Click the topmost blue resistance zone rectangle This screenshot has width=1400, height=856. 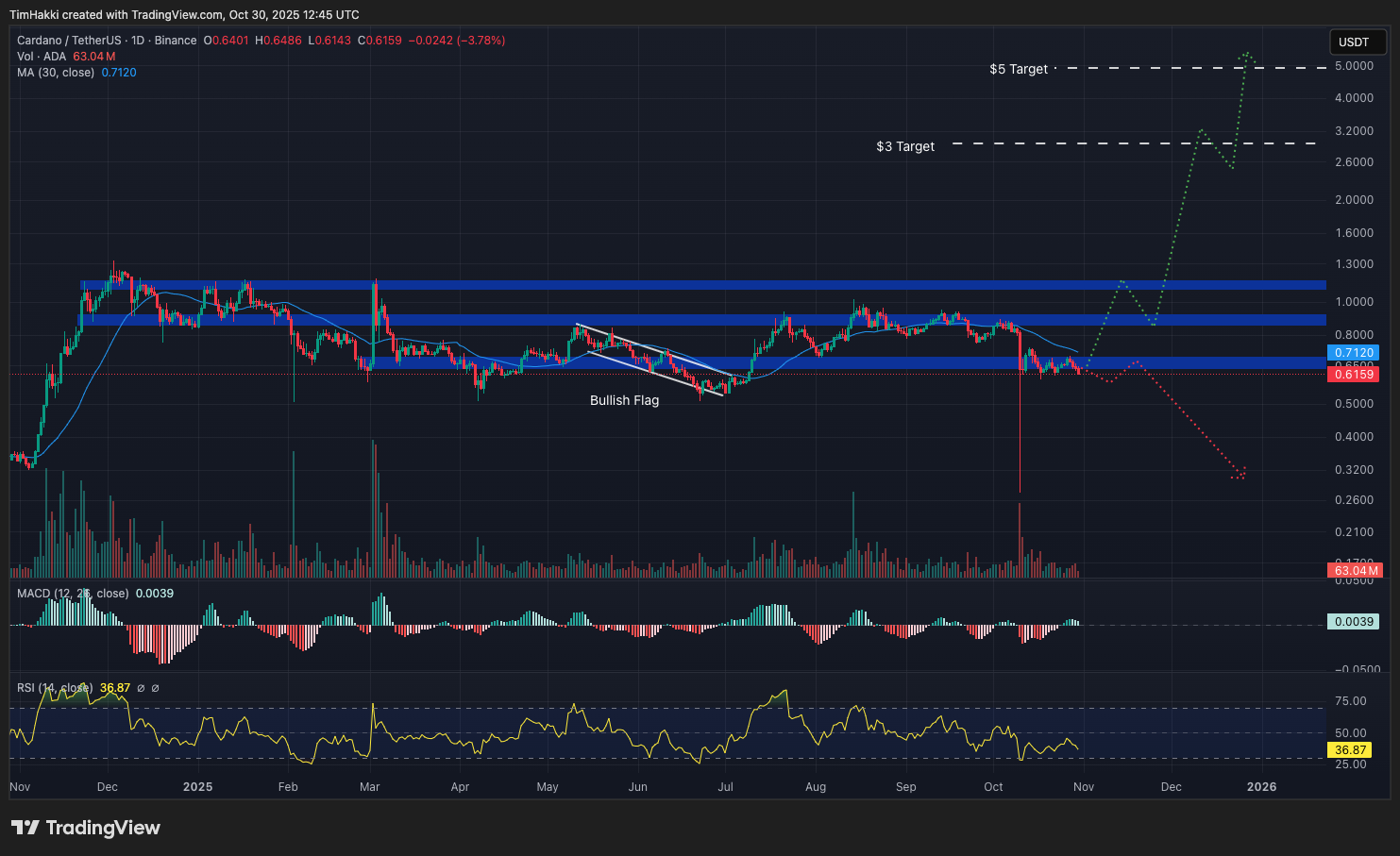pos(702,285)
